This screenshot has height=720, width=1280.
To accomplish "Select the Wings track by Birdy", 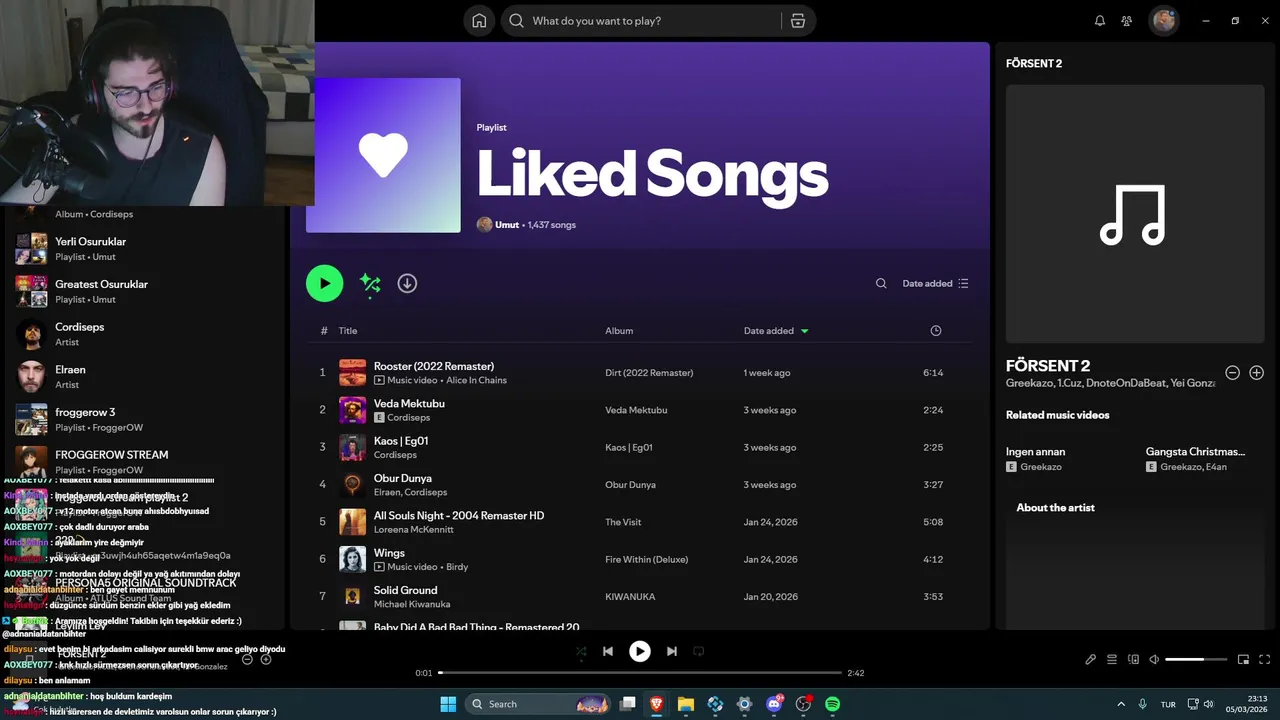I will click(389, 553).
